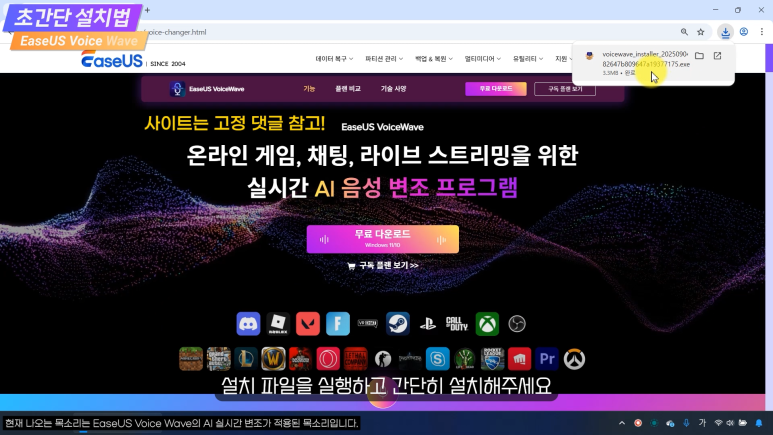The image size is (773, 435).
Task: Open downloaded installer in new window icon
Action: click(x=717, y=56)
